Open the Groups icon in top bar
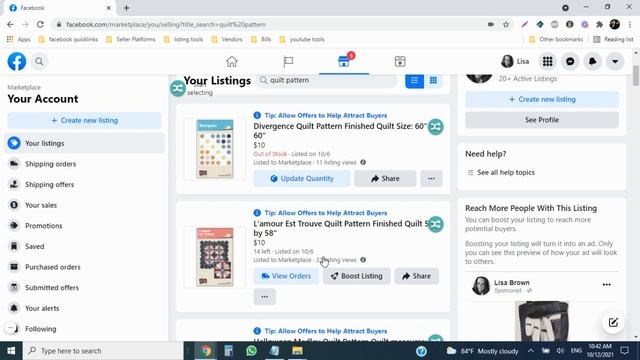This screenshot has width=640, height=360. click(x=400, y=62)
